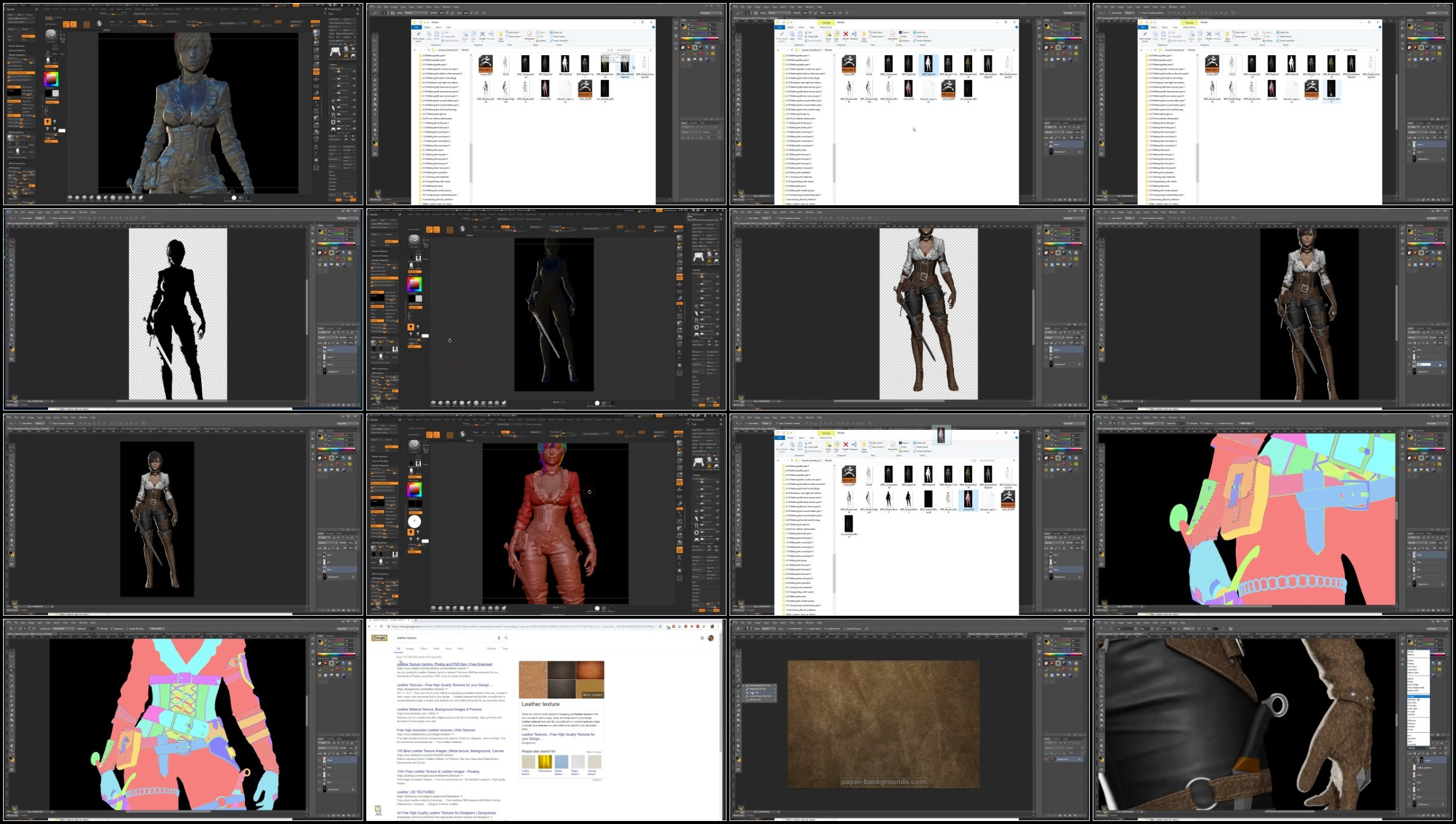1456x824 pixels.
Task: Enable the Proximity Match radio option
Action: pyautogui.click(x=787, y=628)
